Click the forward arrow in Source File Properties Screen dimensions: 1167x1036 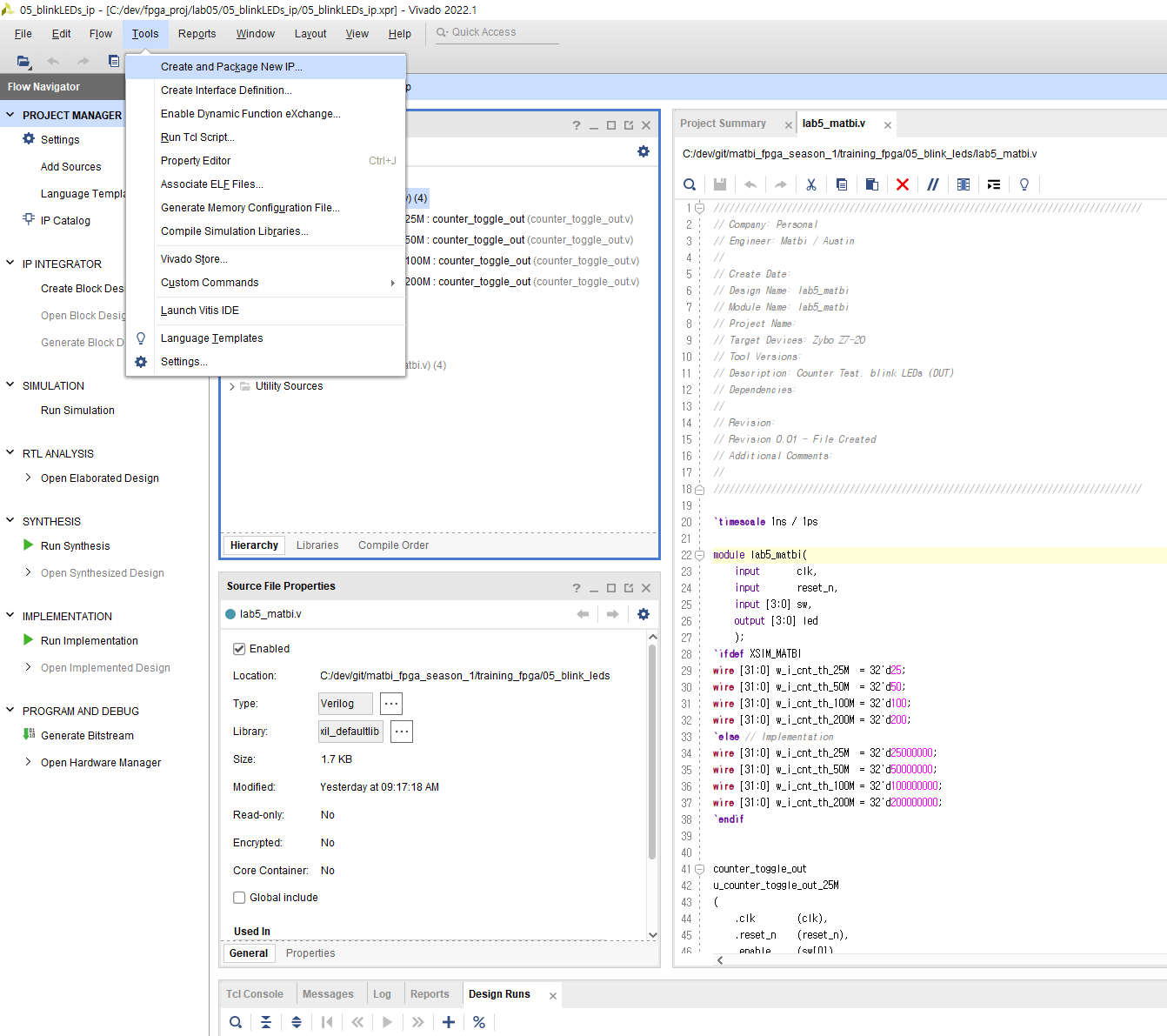pyautogui.click(x=612, y=614)
